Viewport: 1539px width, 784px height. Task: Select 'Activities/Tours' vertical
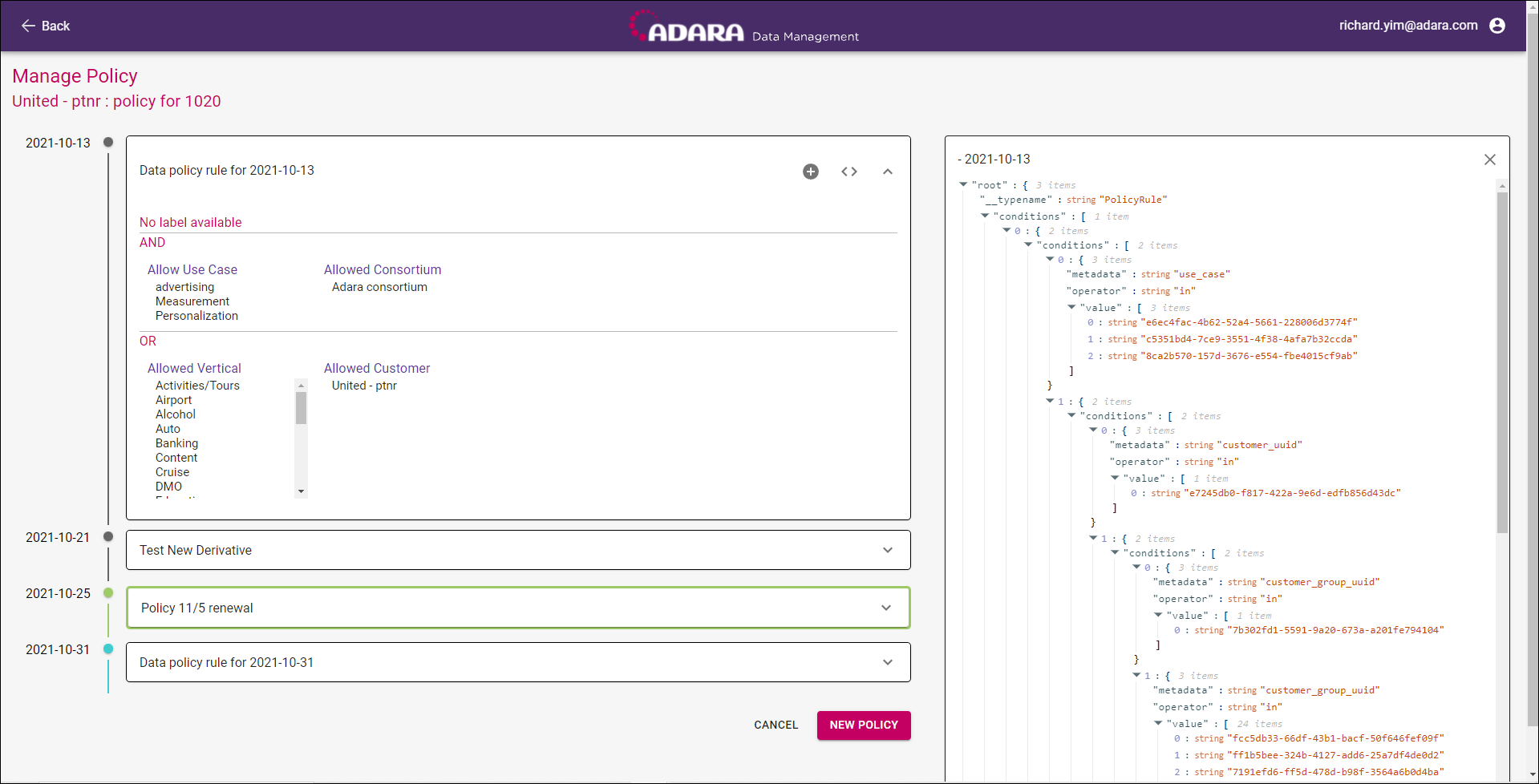197,386
